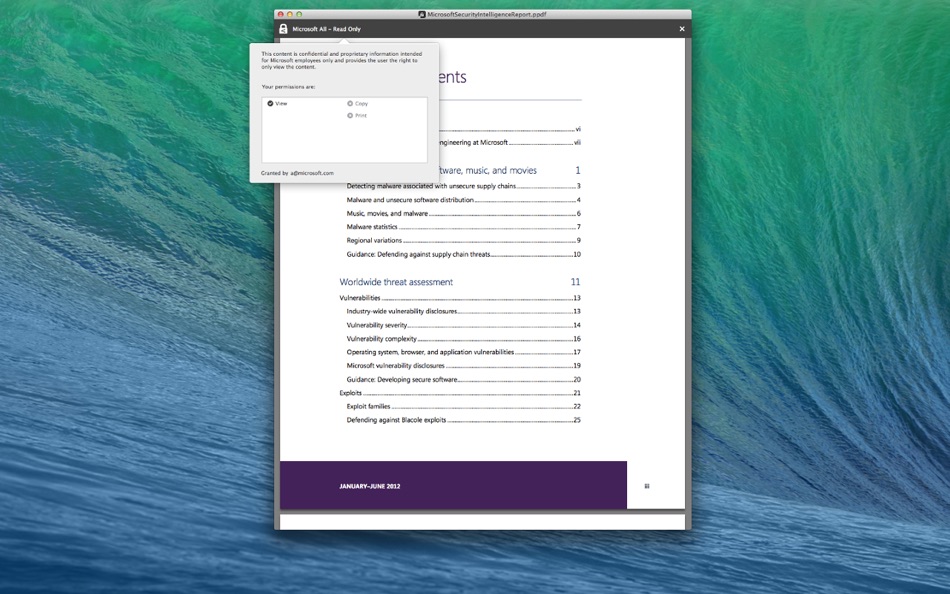This screenshot has width=950, height=594.
Task: Click the MicrosoftSecurityIntelligenceReport.ppdf window title
Action: pos(487,14)
